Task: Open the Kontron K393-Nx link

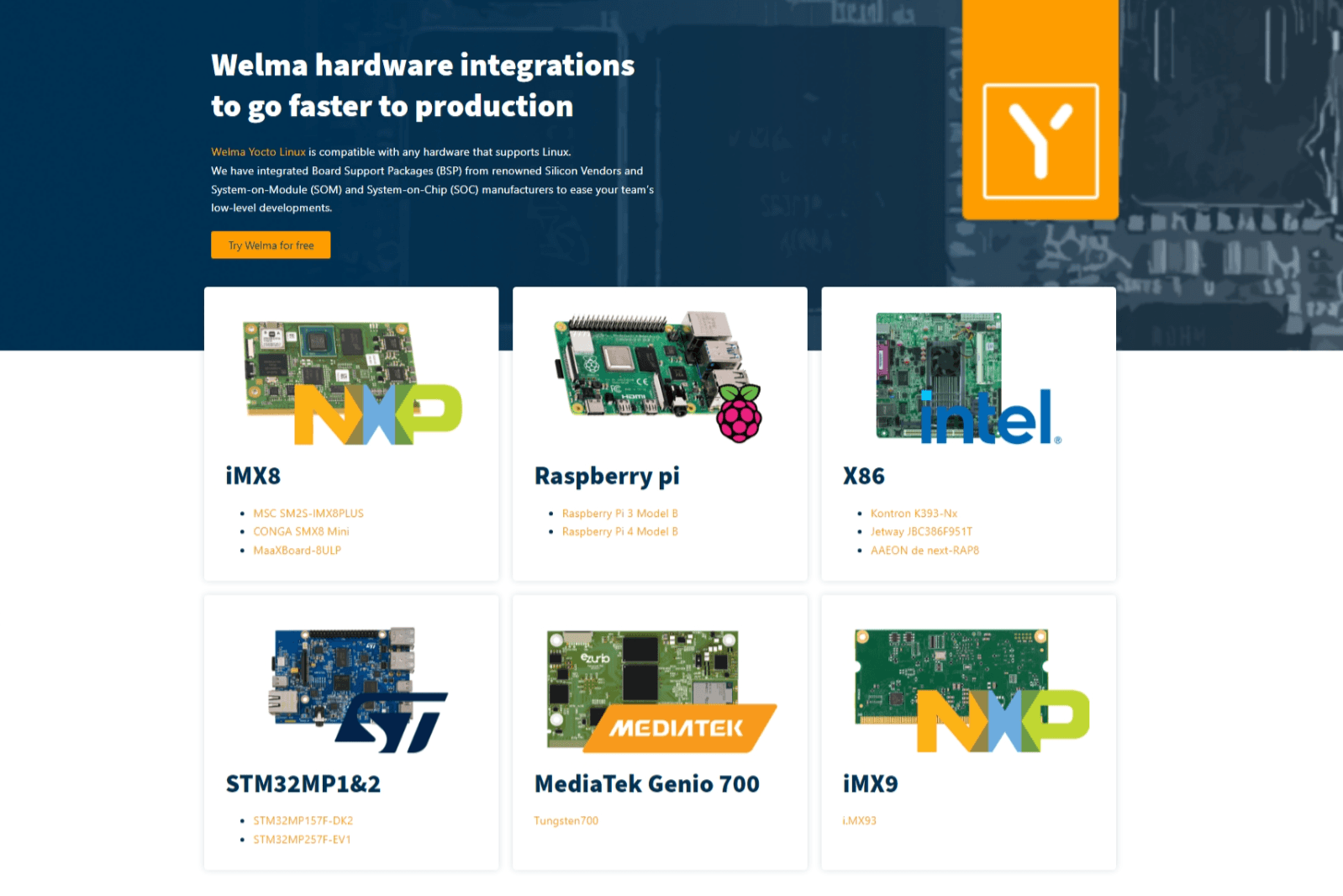Action: 914,514
